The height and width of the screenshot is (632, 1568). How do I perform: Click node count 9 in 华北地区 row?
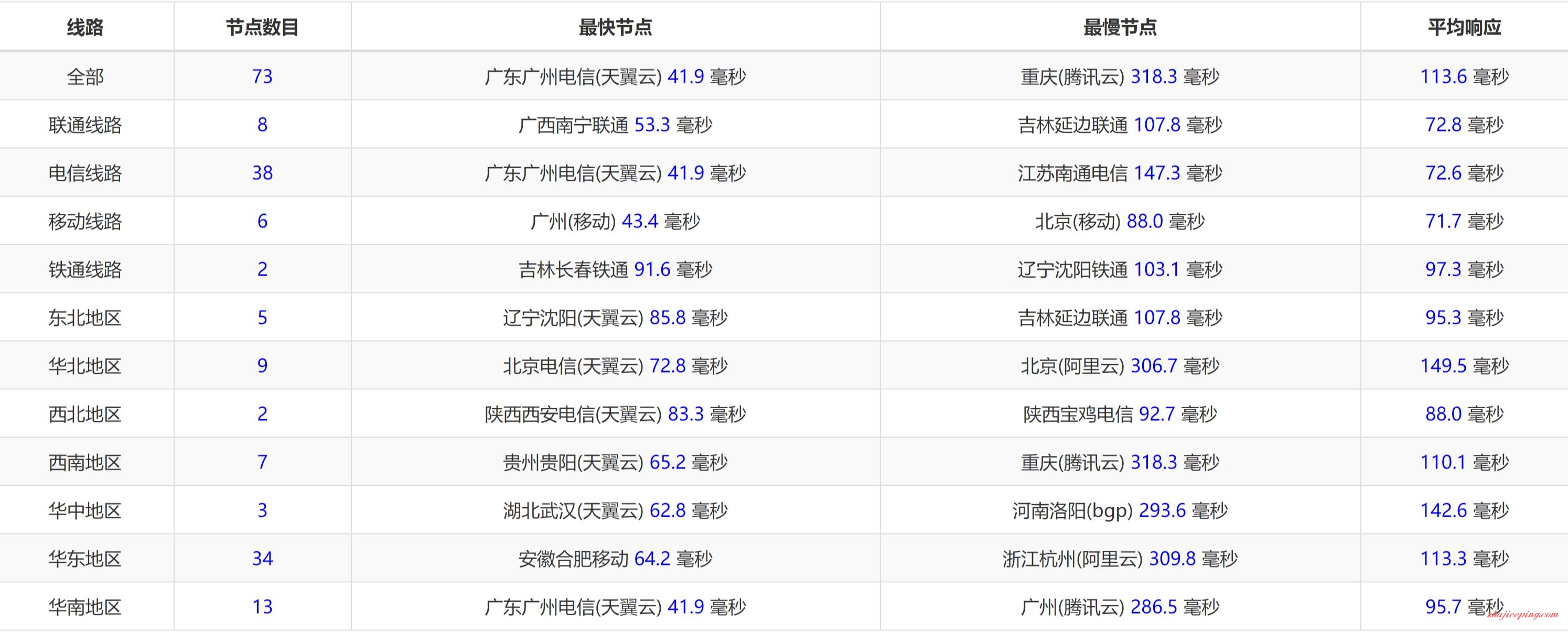[262, 366]
